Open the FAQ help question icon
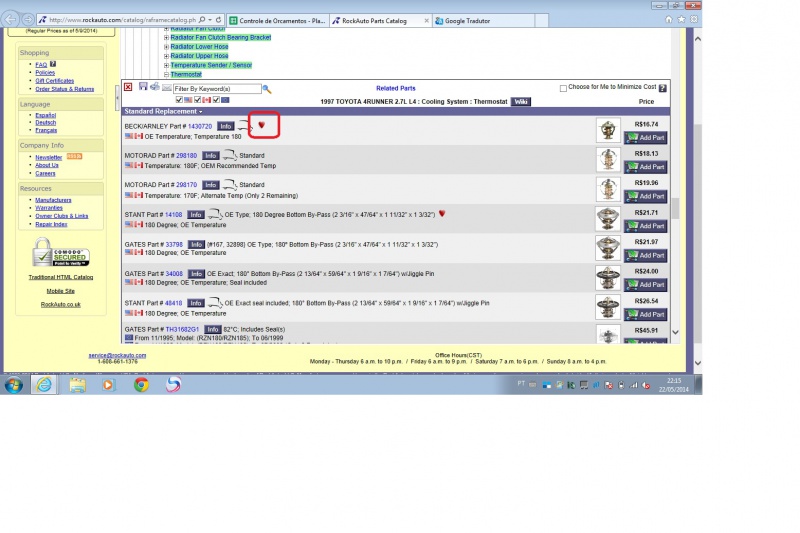 pyautogui.click(x=53, y=64)
